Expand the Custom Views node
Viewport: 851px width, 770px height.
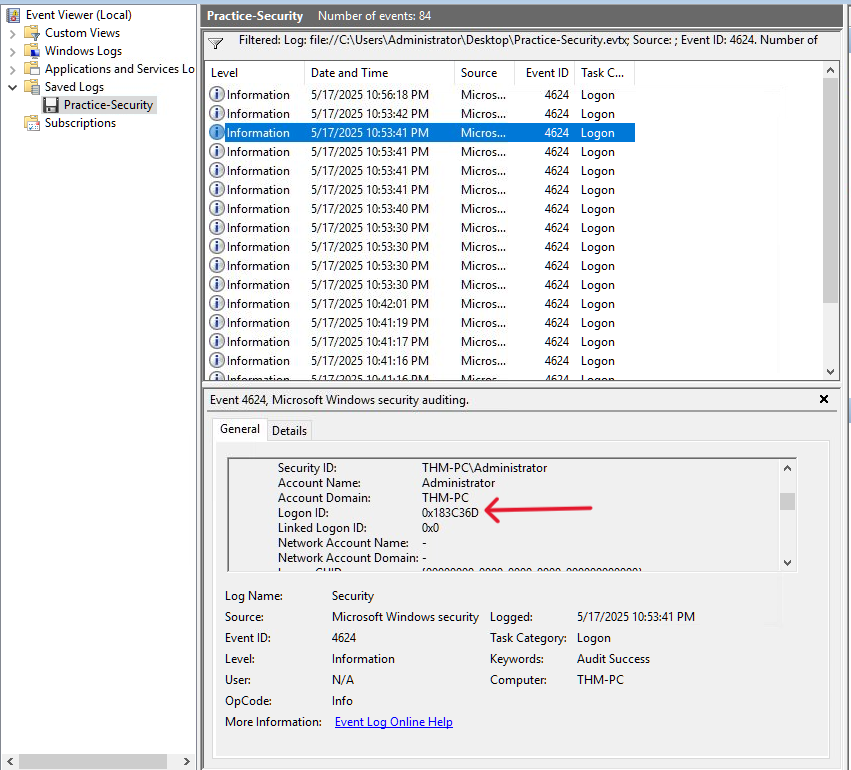[x=12, y=33]
